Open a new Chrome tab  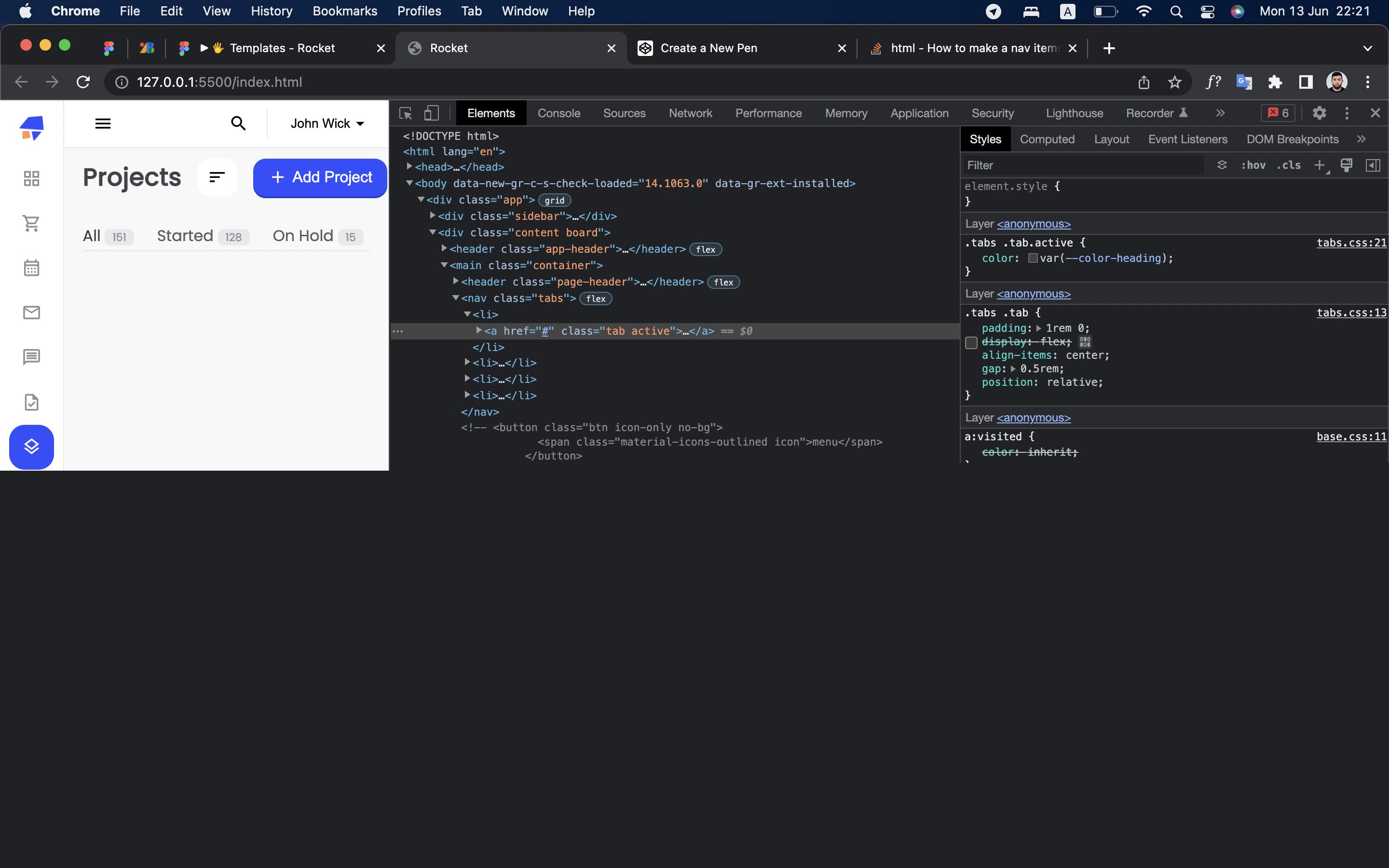pyautogui.click(x=1109, y=48)
